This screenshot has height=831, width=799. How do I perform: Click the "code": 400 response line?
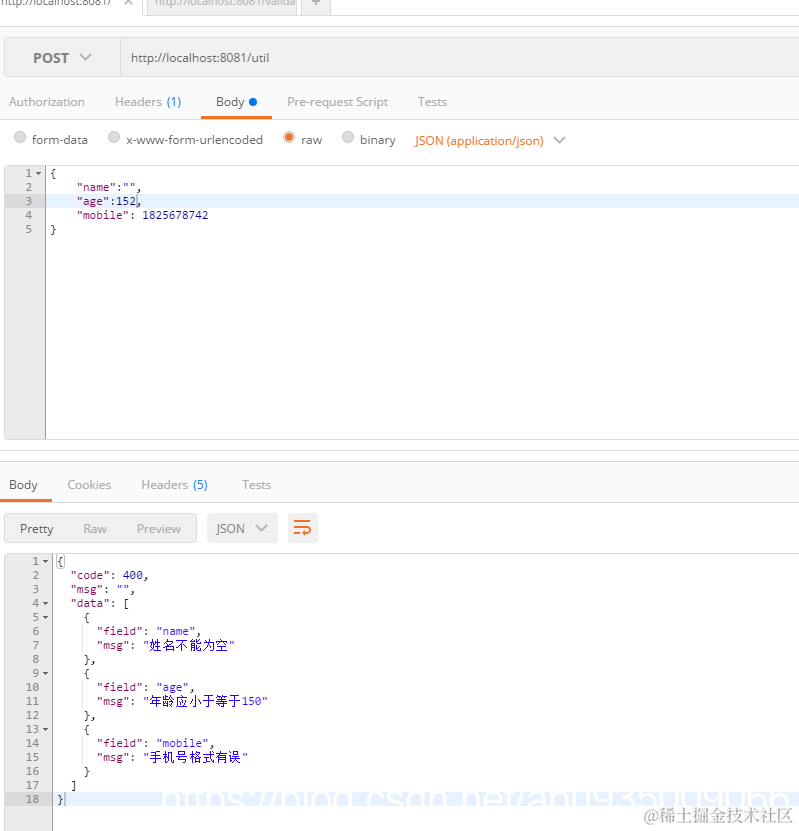click(x=109, y=575)
